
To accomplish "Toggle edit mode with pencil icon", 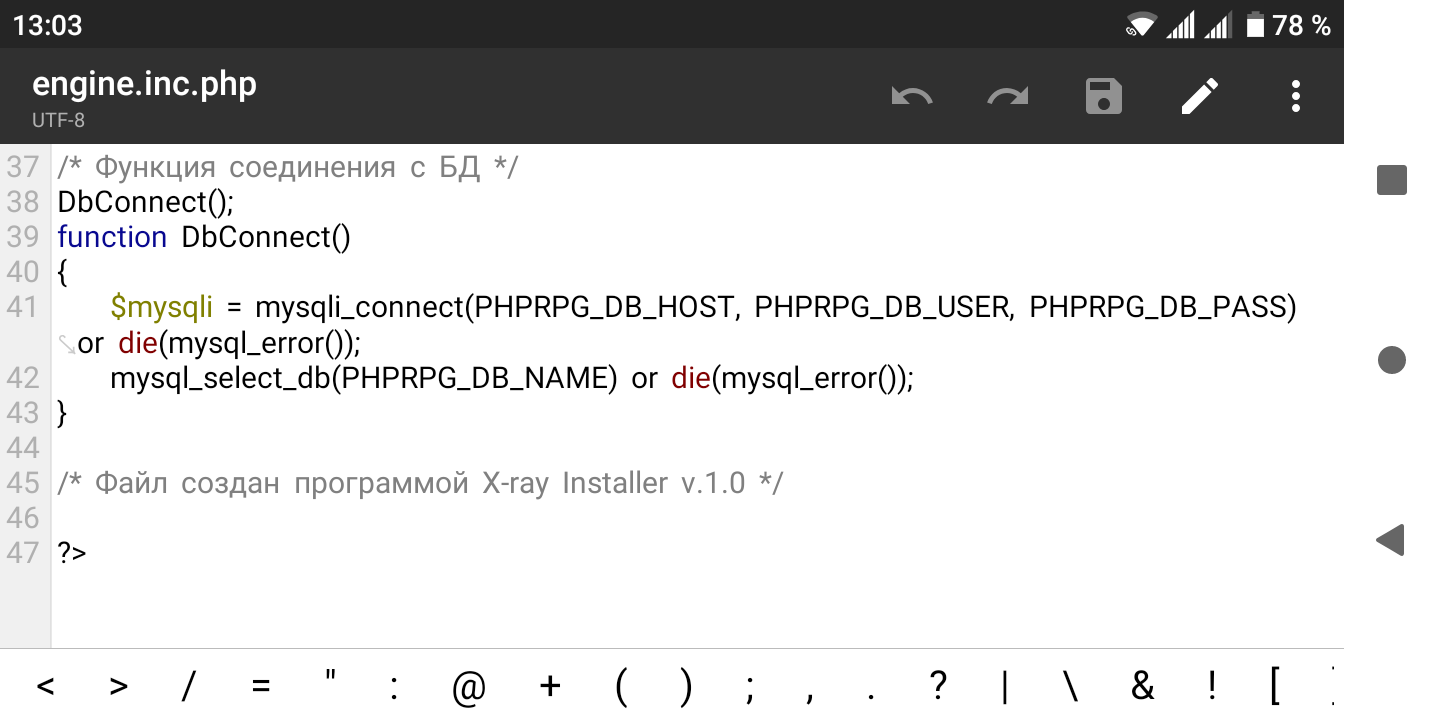I will point(1200,96).
